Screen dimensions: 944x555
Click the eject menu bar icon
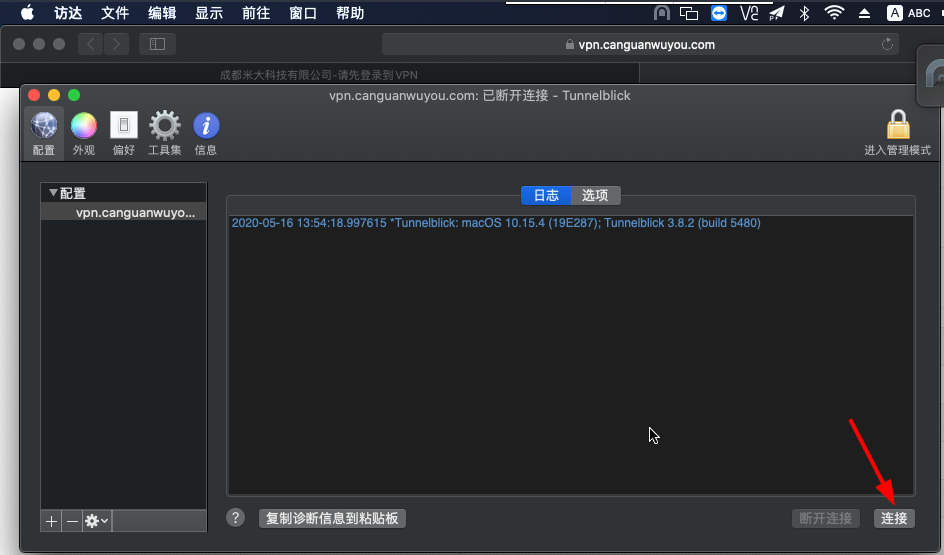click(865, 13)
